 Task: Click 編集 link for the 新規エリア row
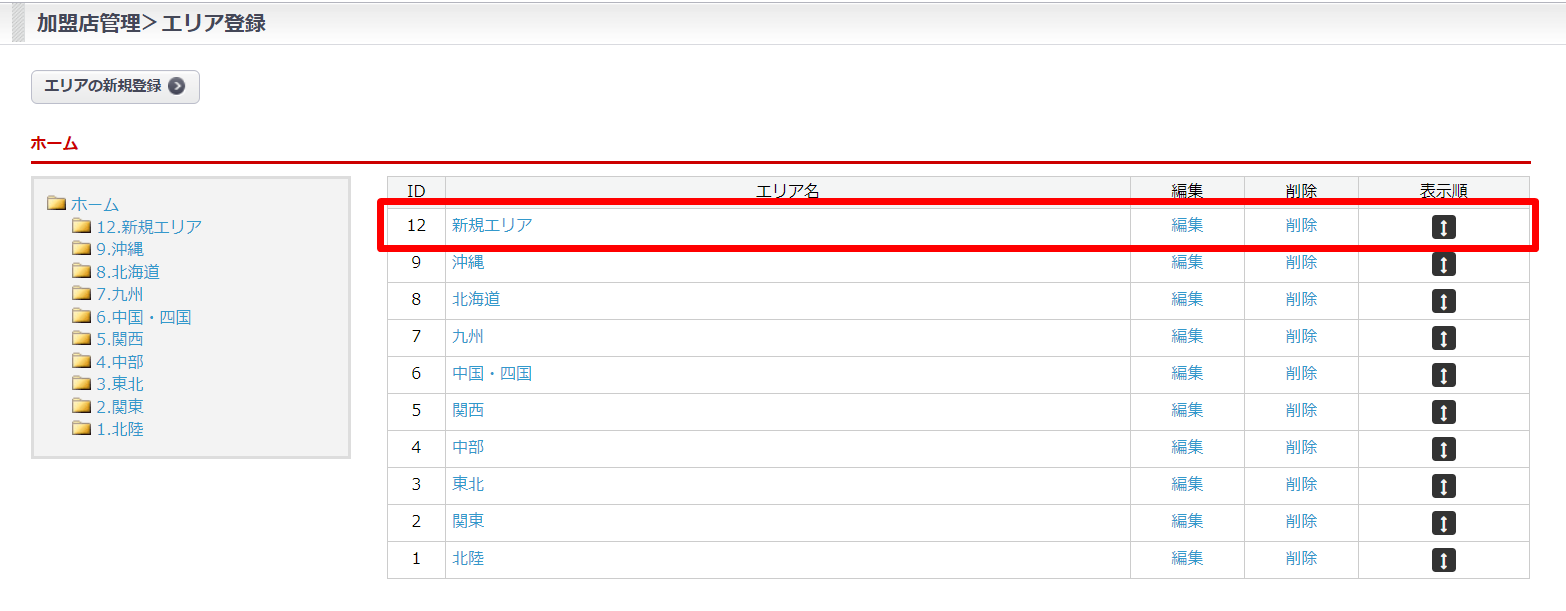[x=1187, y=225]
